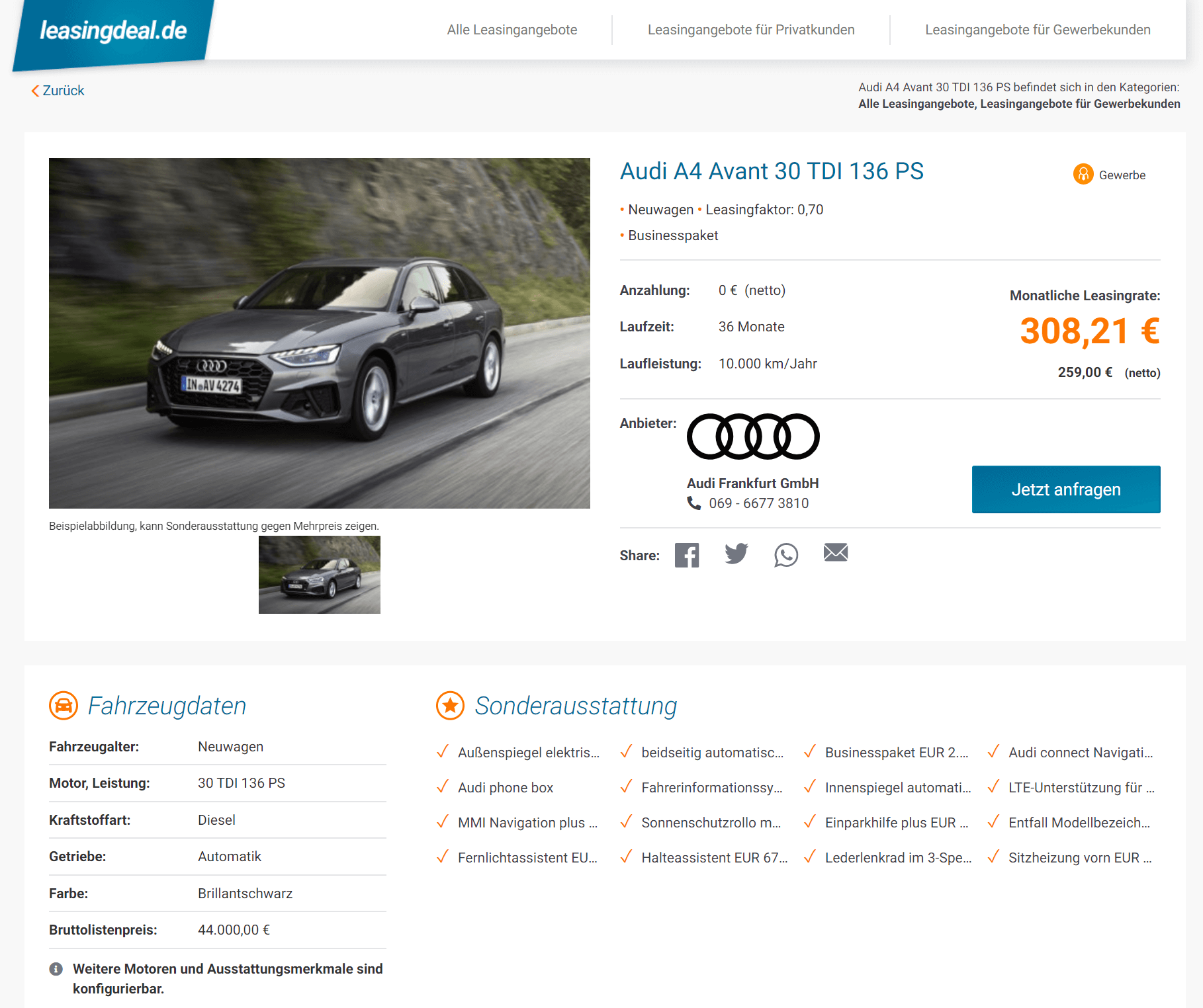Click the info icon beside Weitere Motoren
Image resolution: width=1203 pixels, height=1008 pixels.
tap(56, 969)
